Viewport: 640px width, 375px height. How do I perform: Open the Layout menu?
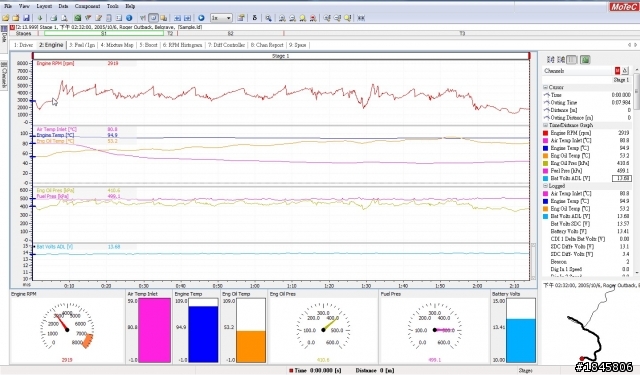pyautogui.click(x=44, y=6)
